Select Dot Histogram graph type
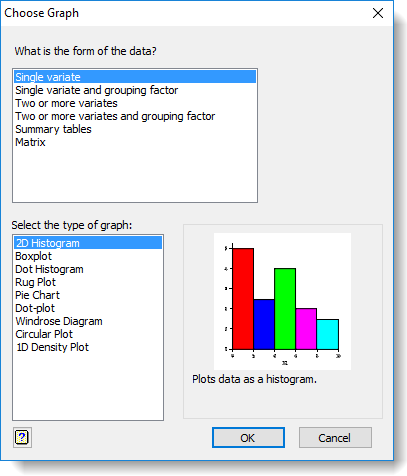This screenshot has width=407, height=476. click(88, 269)
